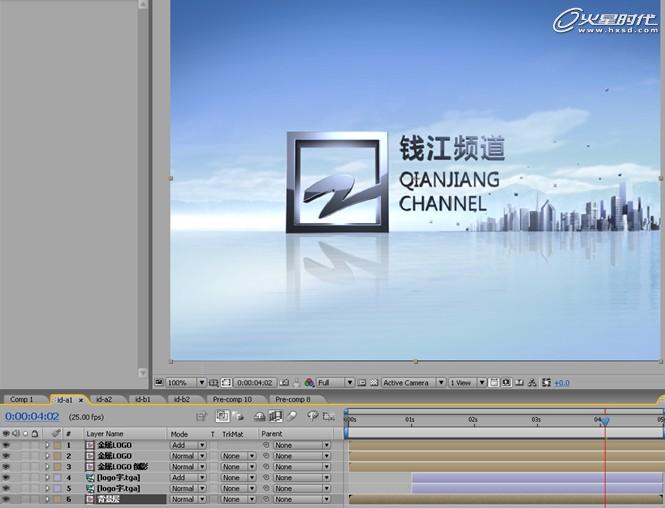665x508 pixels.
Task: Click the Fast Previews icon
Action: (x=506, y=382)
